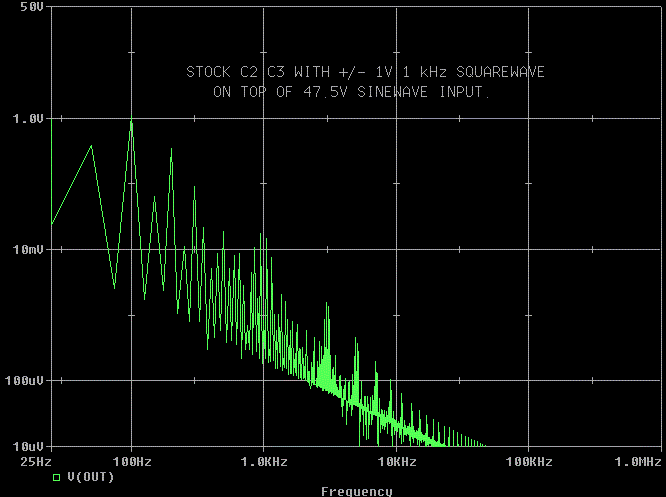This screenshot has width=666, height=497.
Task: Select the V(OUT) trace label
Action: pos(90,477)
